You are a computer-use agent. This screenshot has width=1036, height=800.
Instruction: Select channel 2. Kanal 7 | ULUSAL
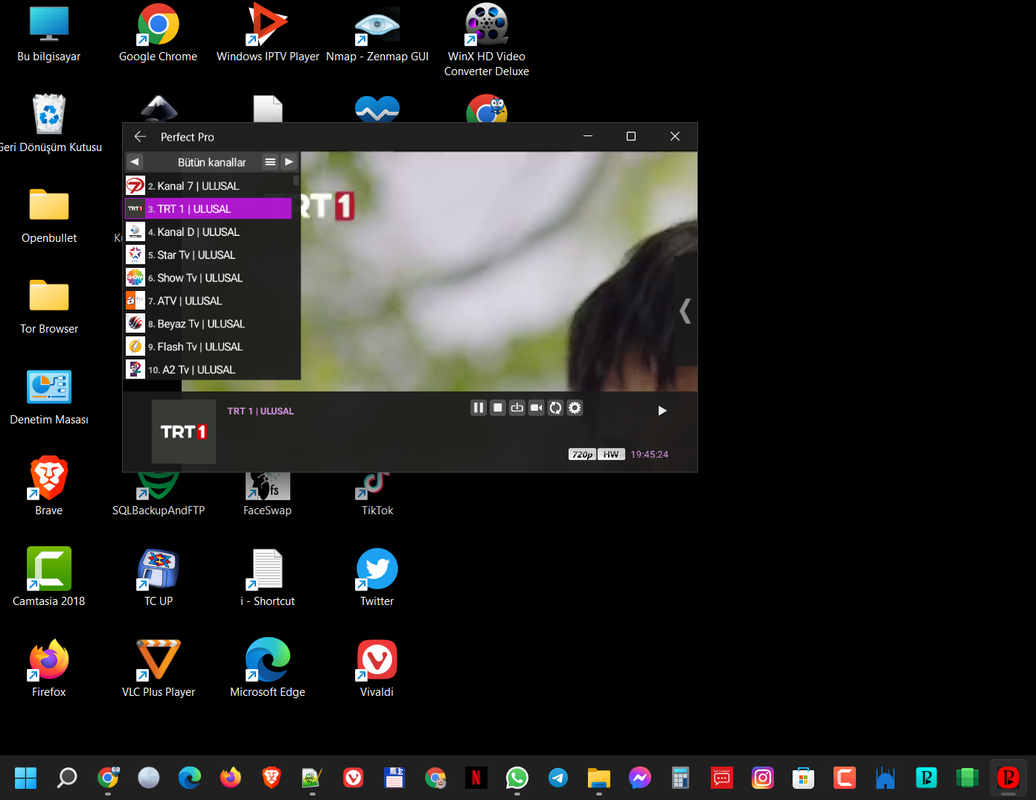pyautogui.click(x=209, y=186)
